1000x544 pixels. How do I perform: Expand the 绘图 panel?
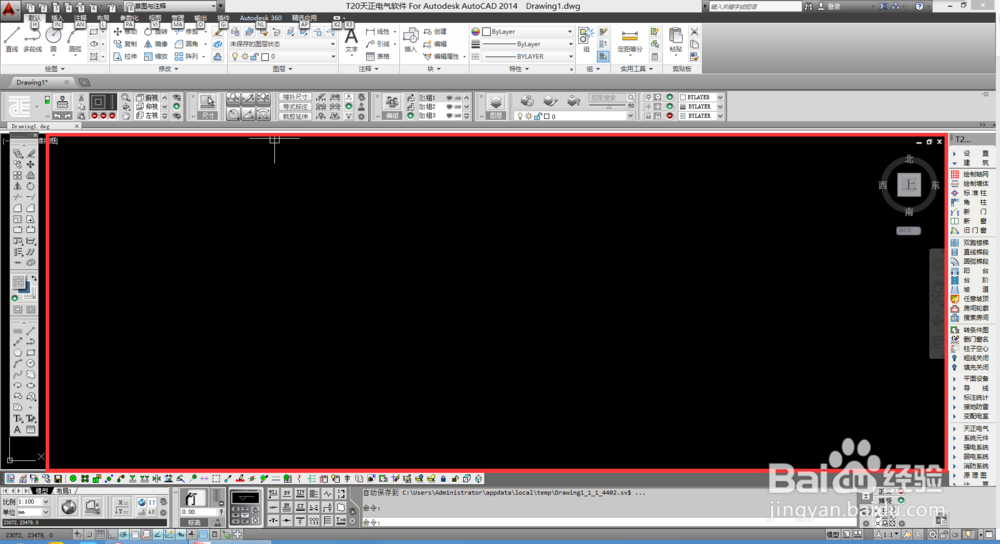pos(55,69)
